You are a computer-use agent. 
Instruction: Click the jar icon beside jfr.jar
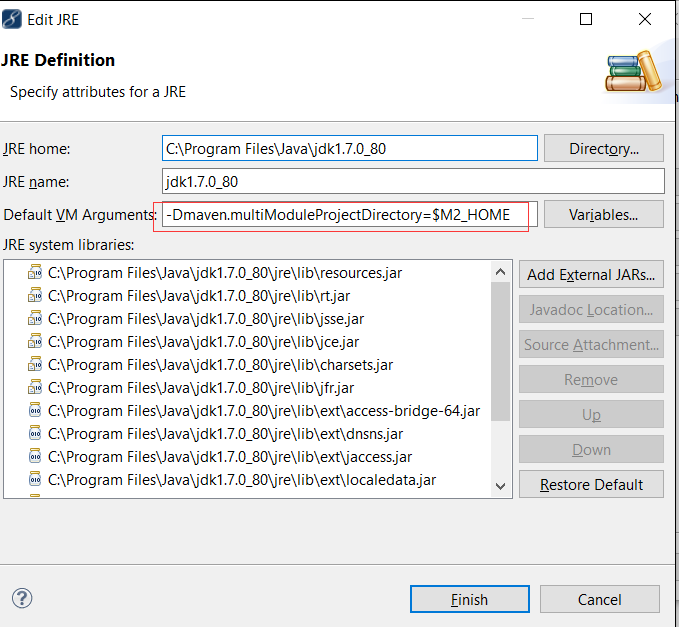[35, 388]
